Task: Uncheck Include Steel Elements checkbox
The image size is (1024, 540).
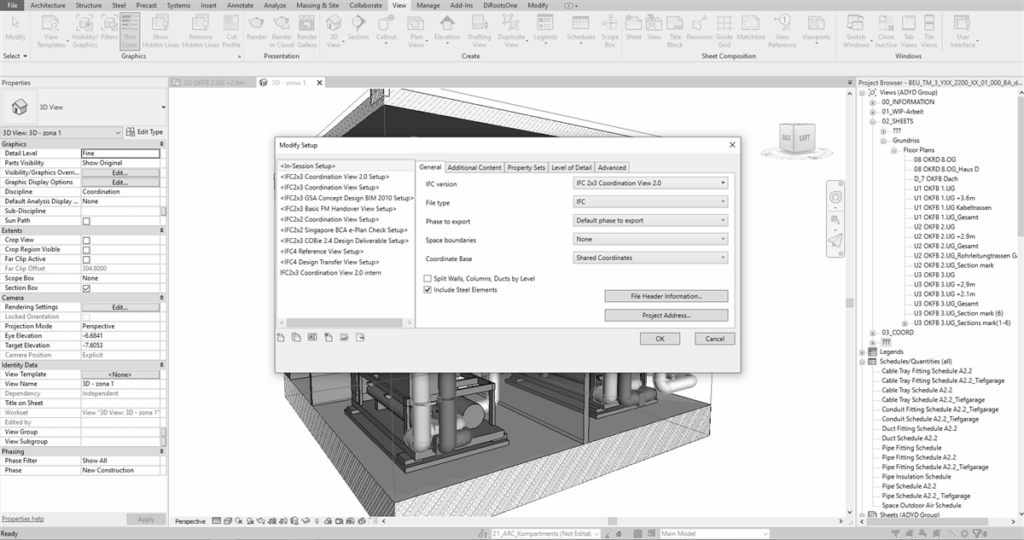Action: click(427, 289)
